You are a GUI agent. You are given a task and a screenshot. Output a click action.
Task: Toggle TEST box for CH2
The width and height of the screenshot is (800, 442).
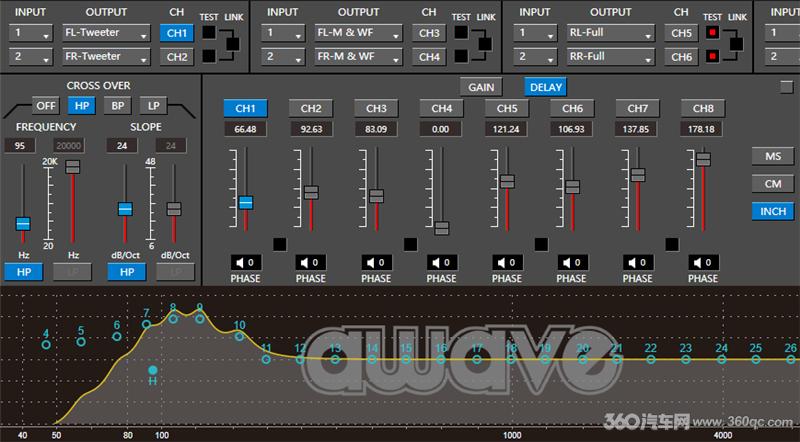coord(209,56)
